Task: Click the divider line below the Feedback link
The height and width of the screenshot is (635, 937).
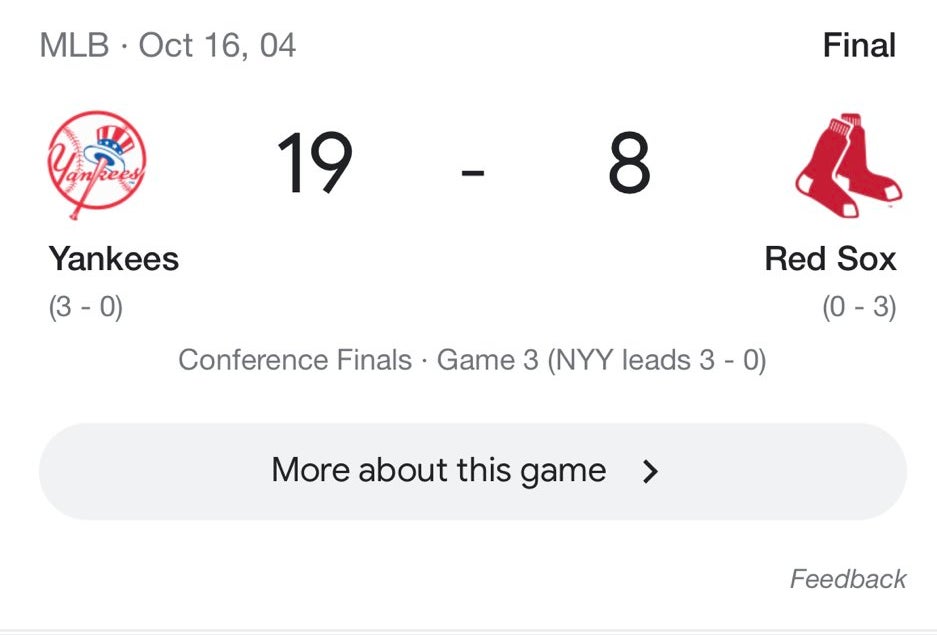Action: coord(468,630)
